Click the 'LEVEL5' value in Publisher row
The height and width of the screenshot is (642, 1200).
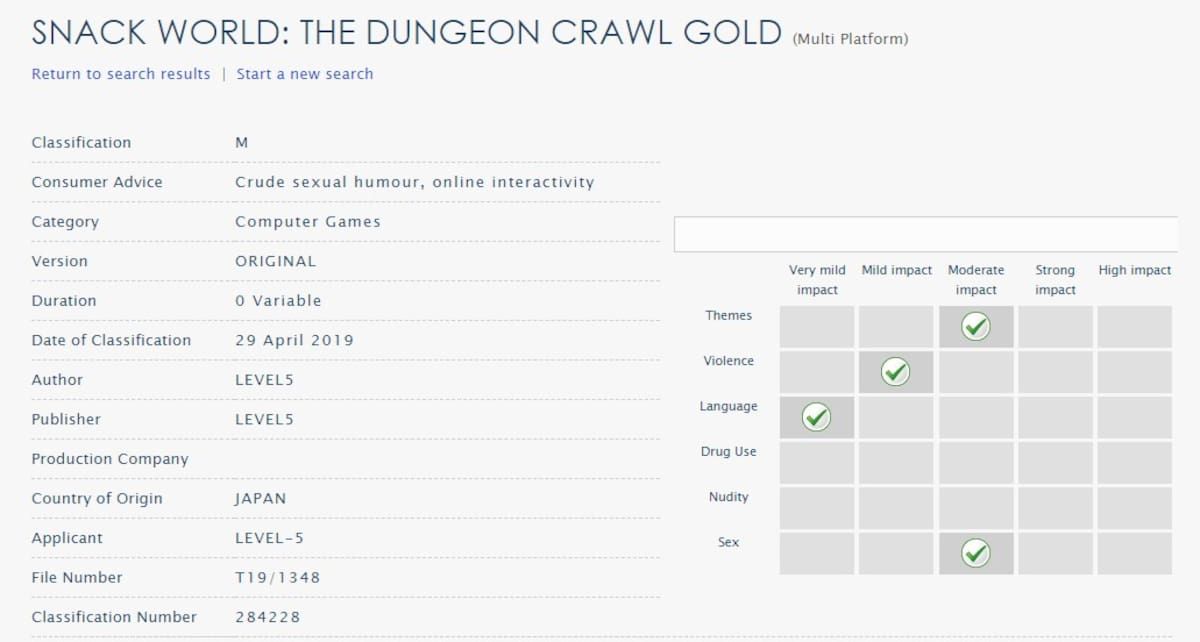tap(264, 419)
